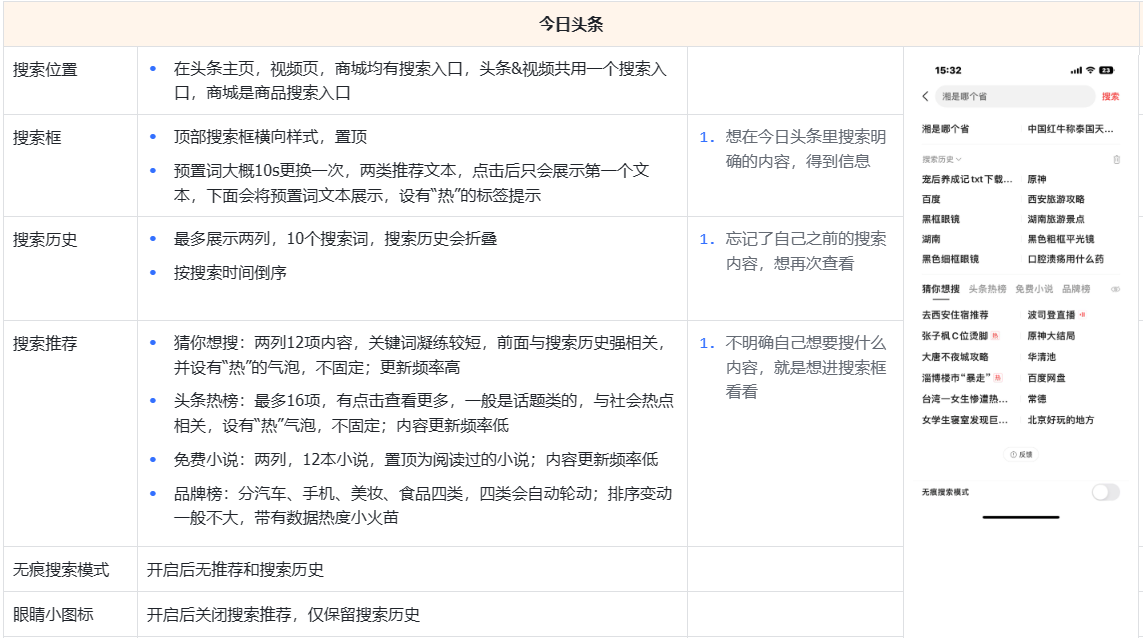Select history item 宠后养成记 txt下载
The width and height of the screenshot is (1143, 638).
[967, 179]
